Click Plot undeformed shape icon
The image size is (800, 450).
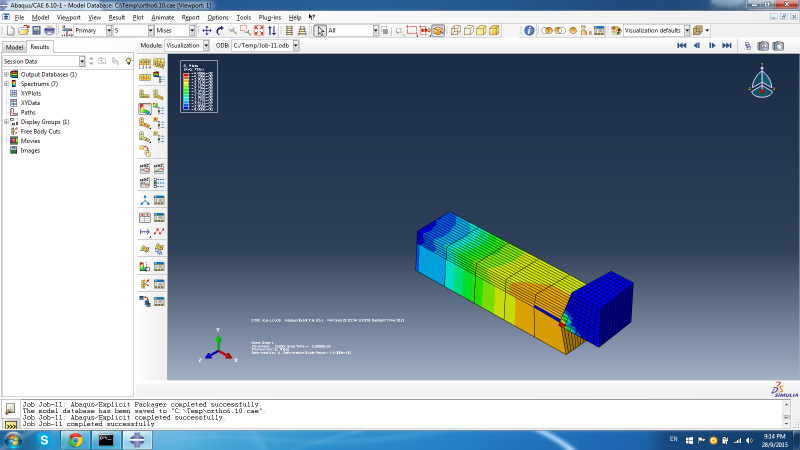tap(145, 94)
